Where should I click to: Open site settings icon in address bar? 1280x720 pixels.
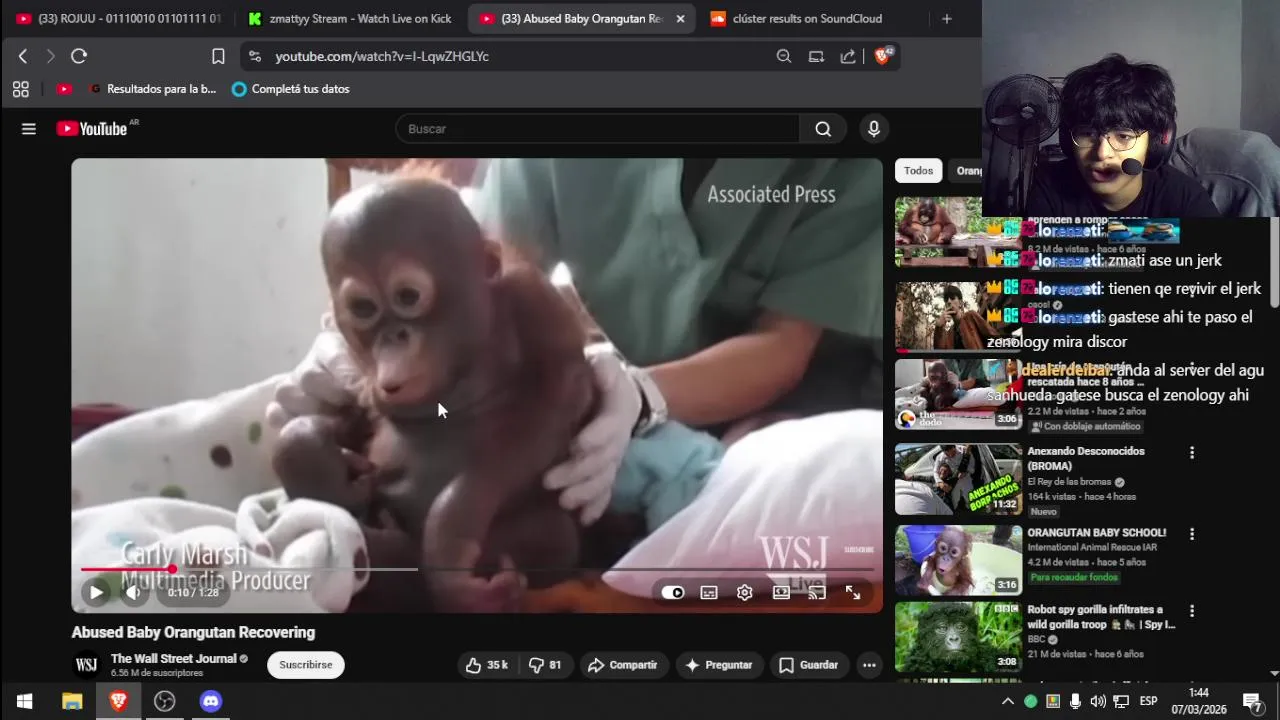[255, 56]
